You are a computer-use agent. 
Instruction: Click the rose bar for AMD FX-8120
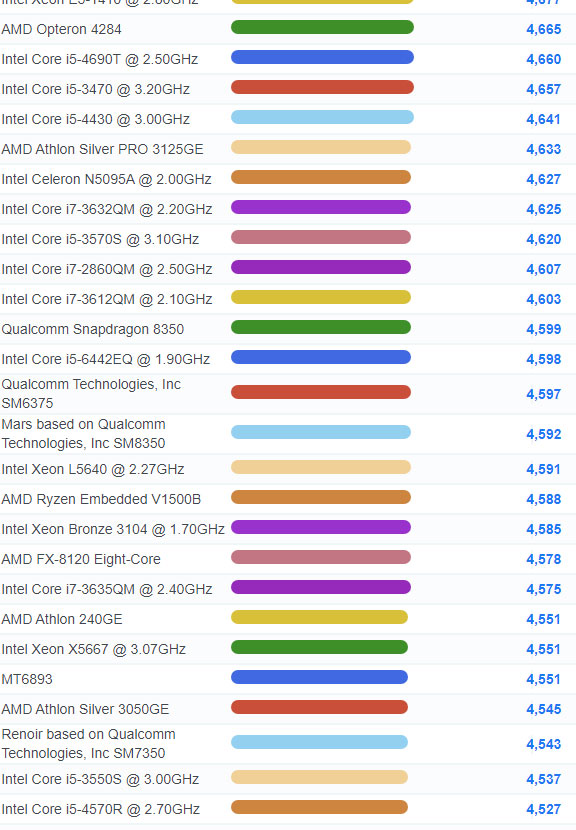point(321,557)
